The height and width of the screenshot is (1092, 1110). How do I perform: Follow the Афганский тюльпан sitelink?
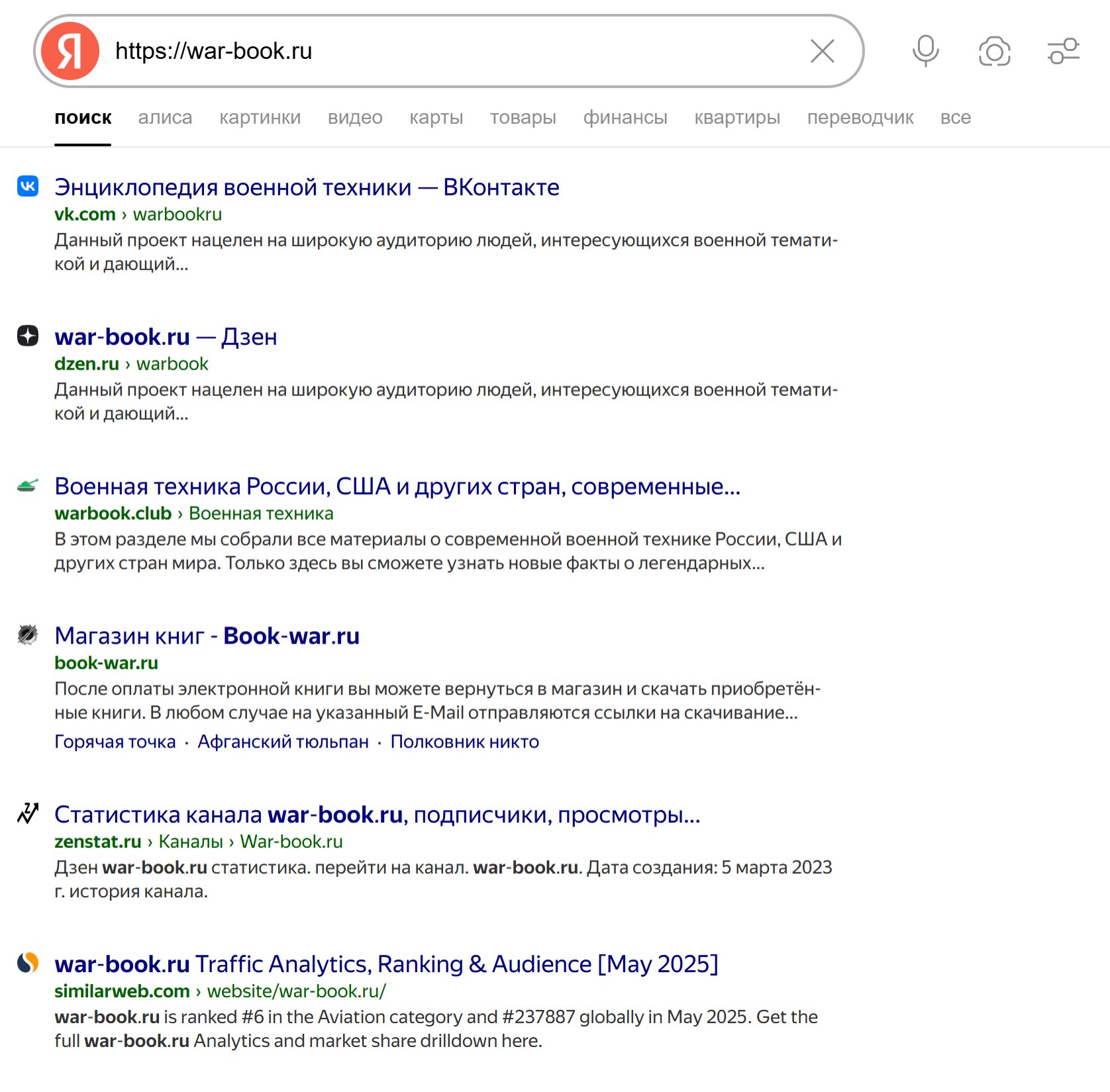[x=283, y=742]
